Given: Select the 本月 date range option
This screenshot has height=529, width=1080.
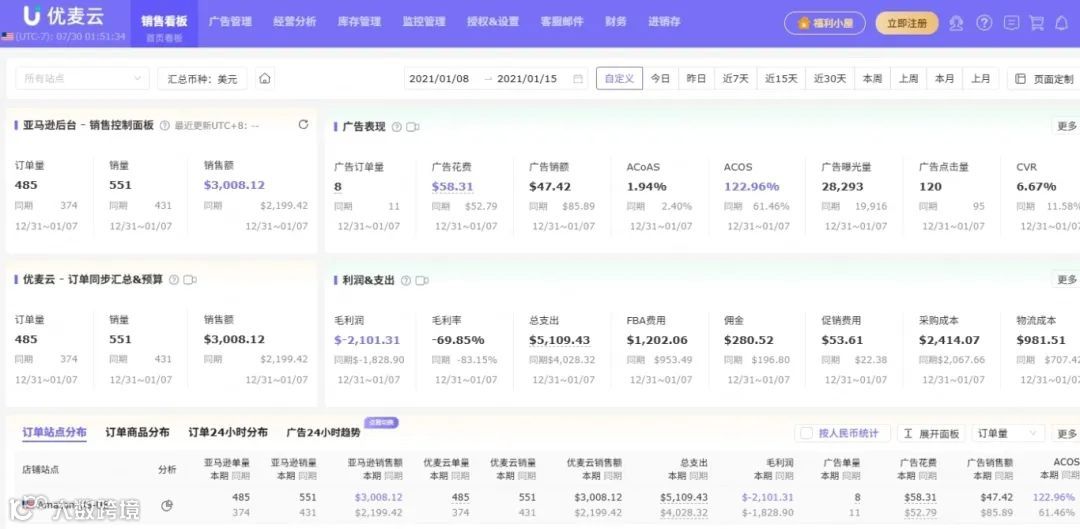Looking at the screenshot, I should coord(944,79).
